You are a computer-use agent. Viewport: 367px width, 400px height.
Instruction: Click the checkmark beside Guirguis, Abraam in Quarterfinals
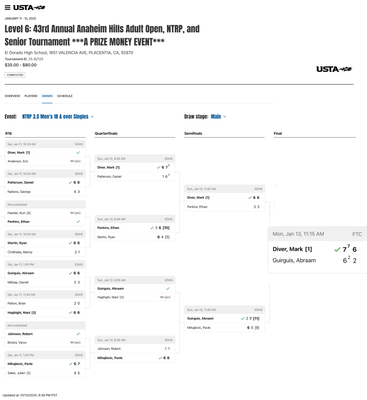(168, 288)
